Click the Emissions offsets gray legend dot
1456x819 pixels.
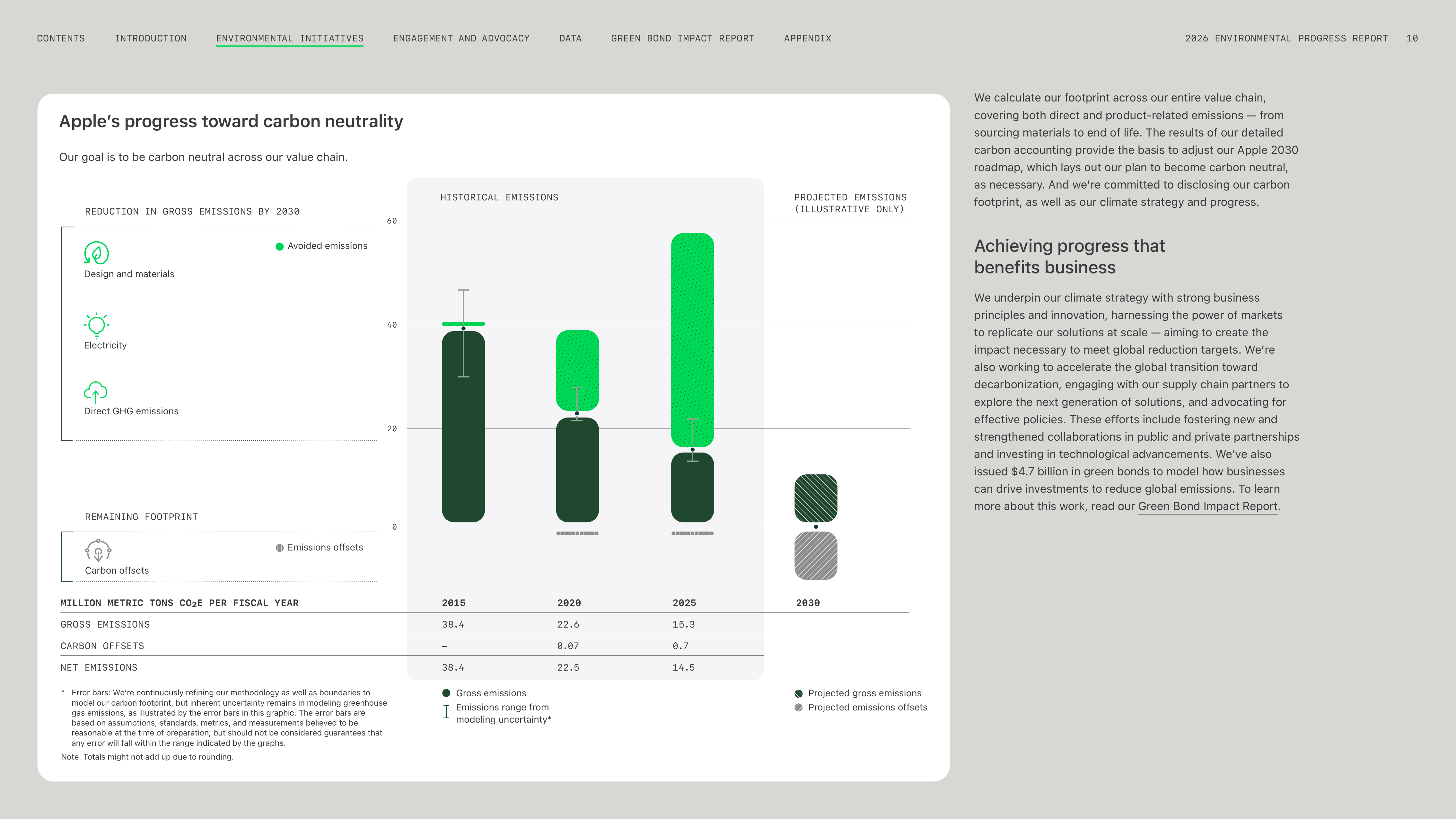pos(279,548)
